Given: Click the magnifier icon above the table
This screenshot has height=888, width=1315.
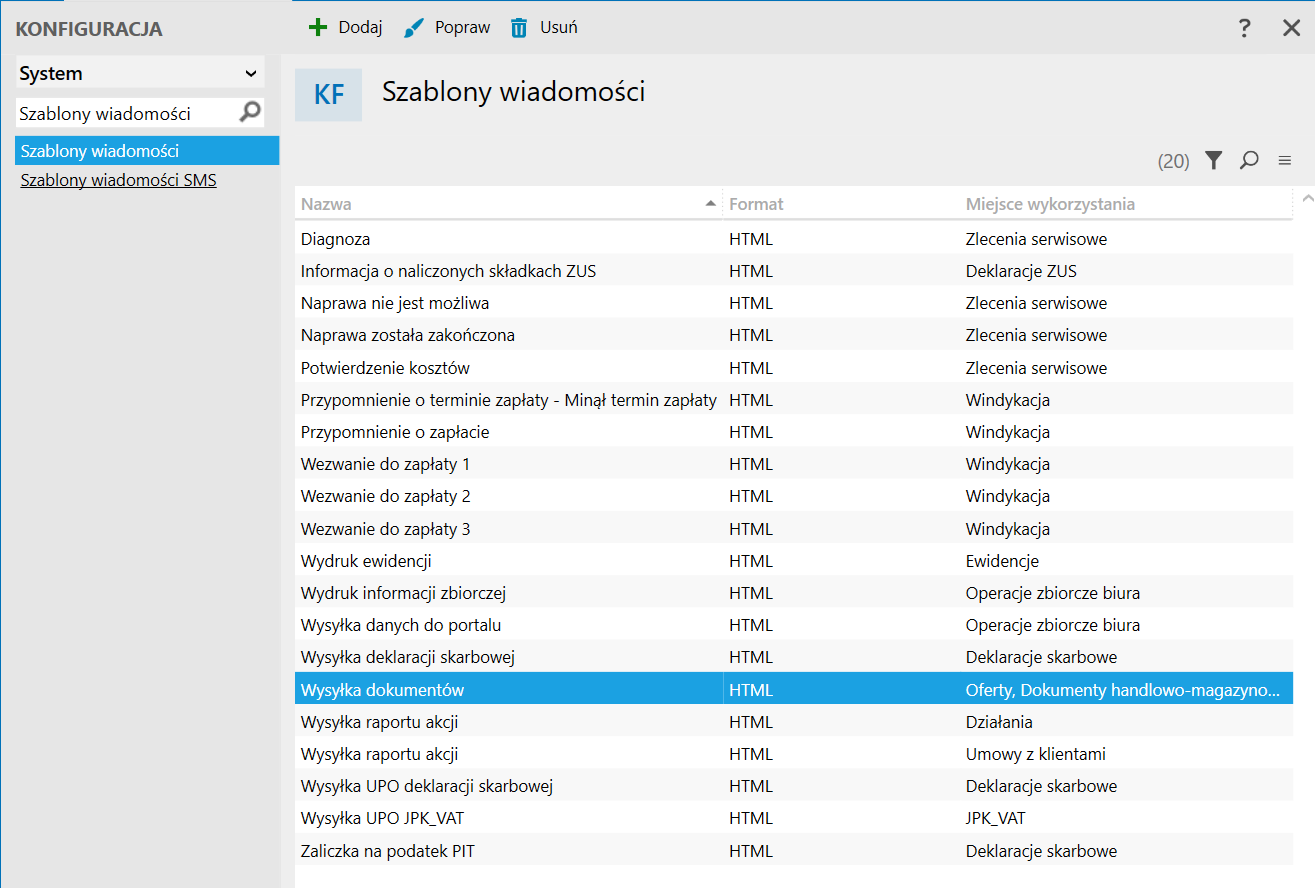Looking at the screenshot, I should point(1249,160).
